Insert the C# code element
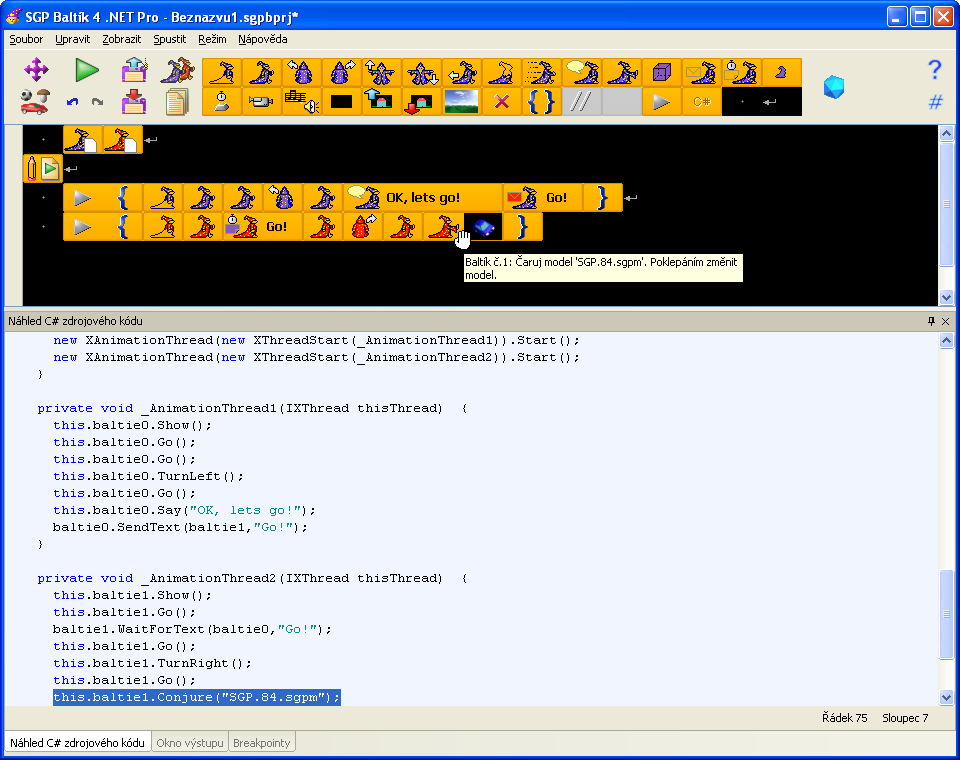The width and height of the screenshot is (960, 760). [x=702, y=102]
